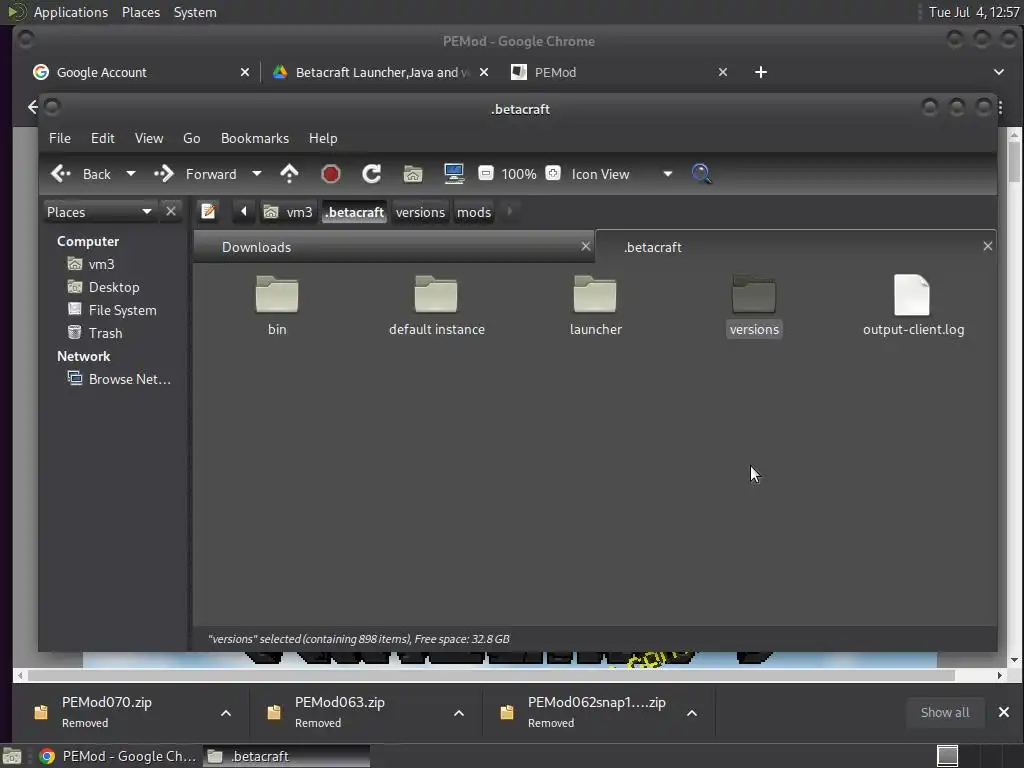Open Chrome tab search chevron
This screenshot has height=768, width=1024.
pyautogui.click(x=999, y=72)
